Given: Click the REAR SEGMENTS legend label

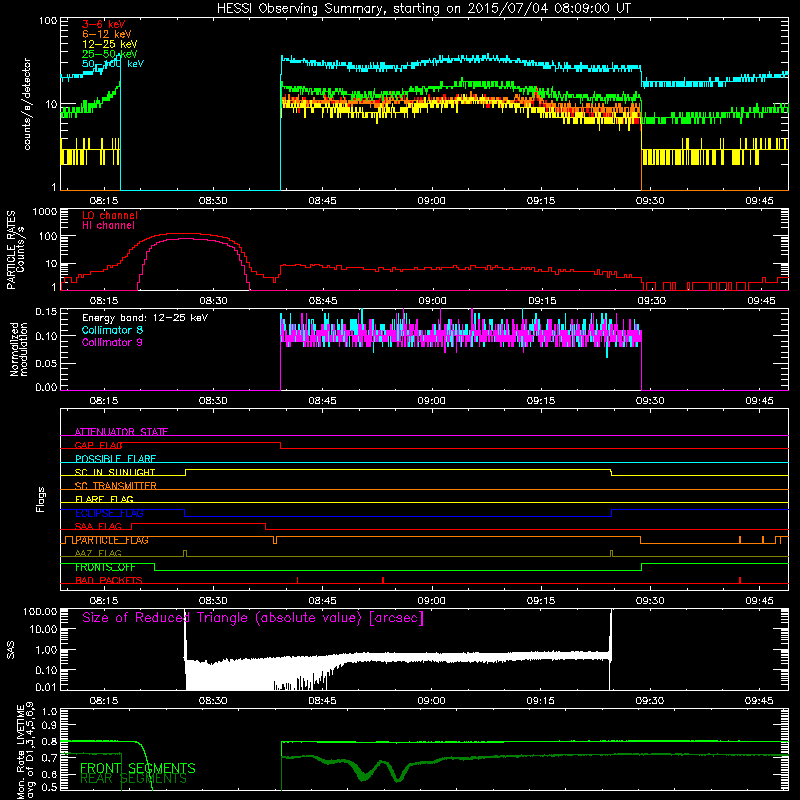Looking at the screenshot, I should 134,778.
